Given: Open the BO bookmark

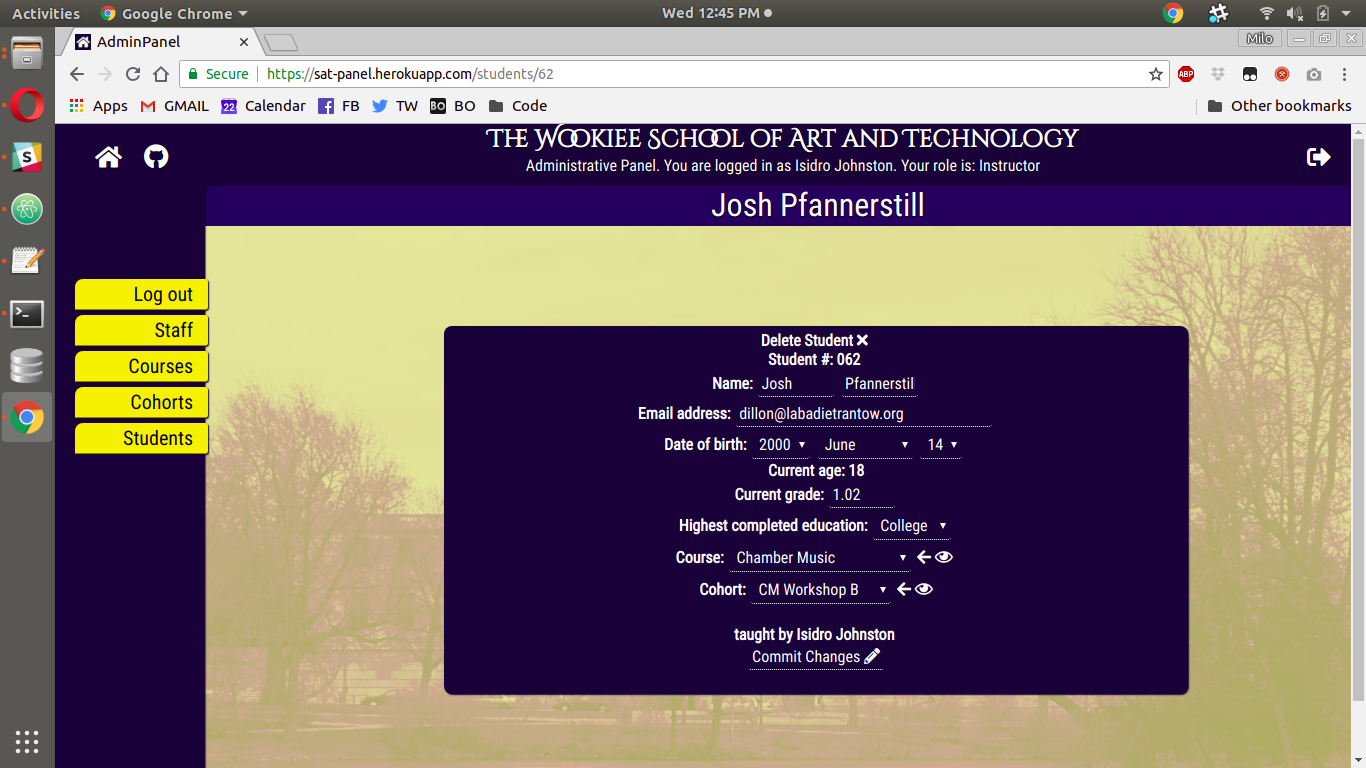Looking at the screenshot, I should click(452, 106).
